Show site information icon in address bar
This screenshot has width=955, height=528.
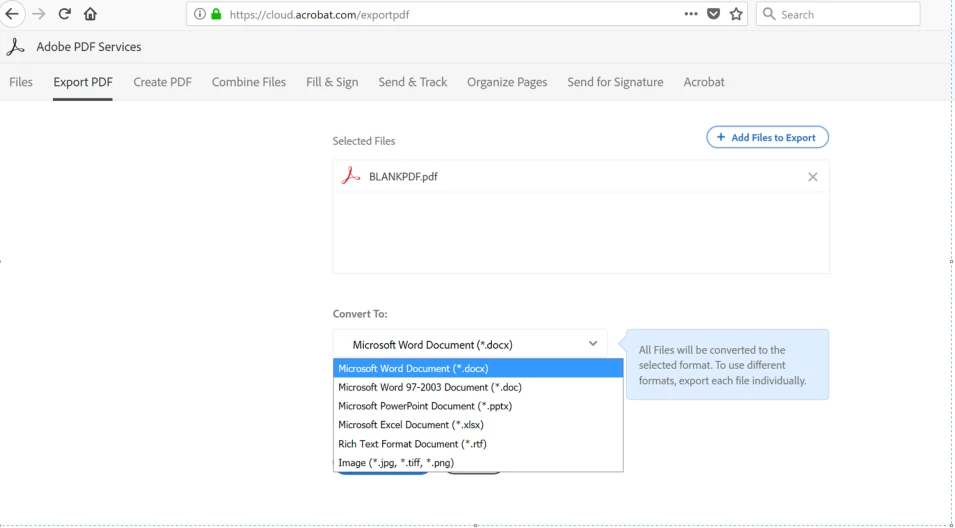200,14
